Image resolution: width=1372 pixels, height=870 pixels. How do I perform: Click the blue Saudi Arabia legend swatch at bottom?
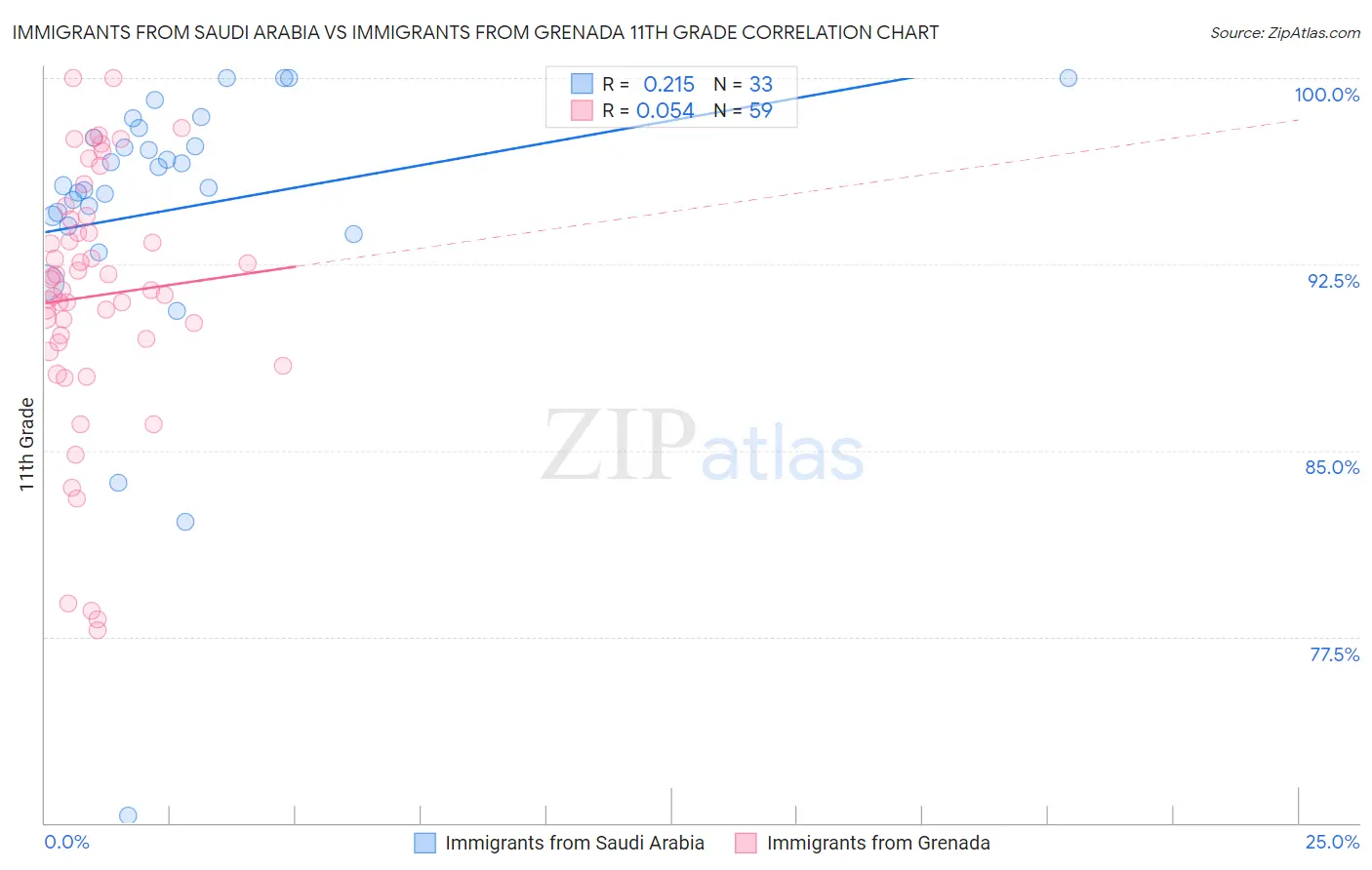click(424, 843)
